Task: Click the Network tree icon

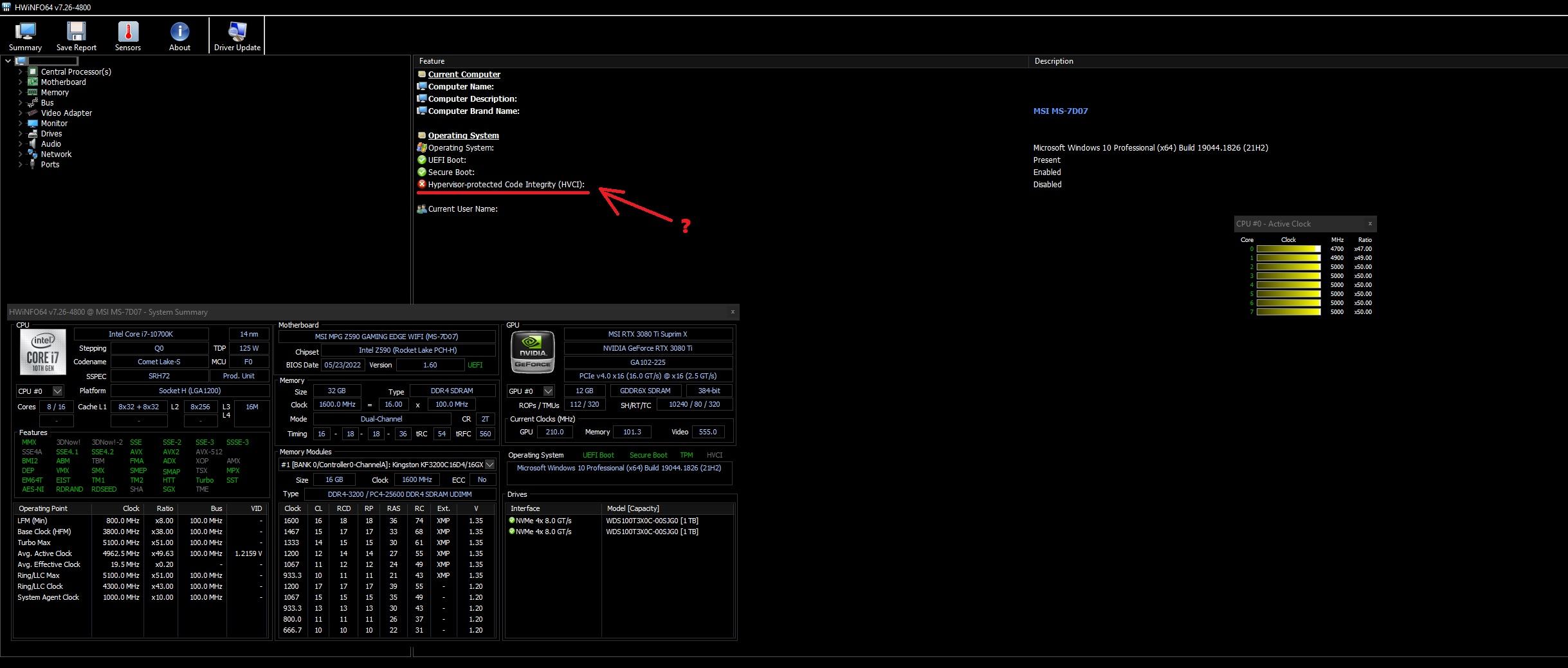Action: coord(32,154)
